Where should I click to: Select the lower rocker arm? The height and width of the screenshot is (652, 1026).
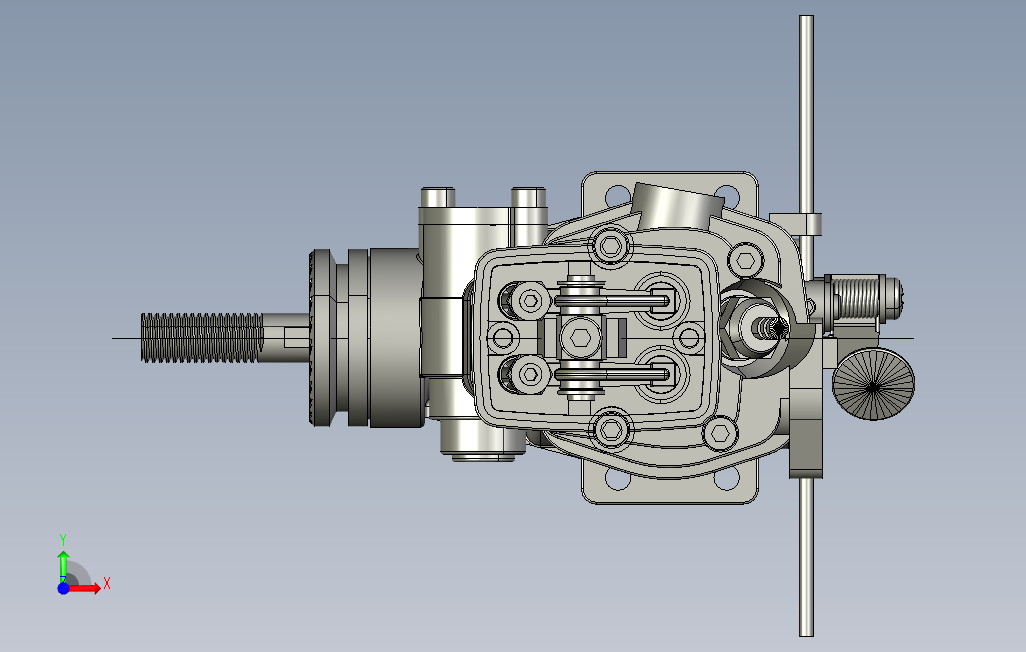(x=614, y=375)
